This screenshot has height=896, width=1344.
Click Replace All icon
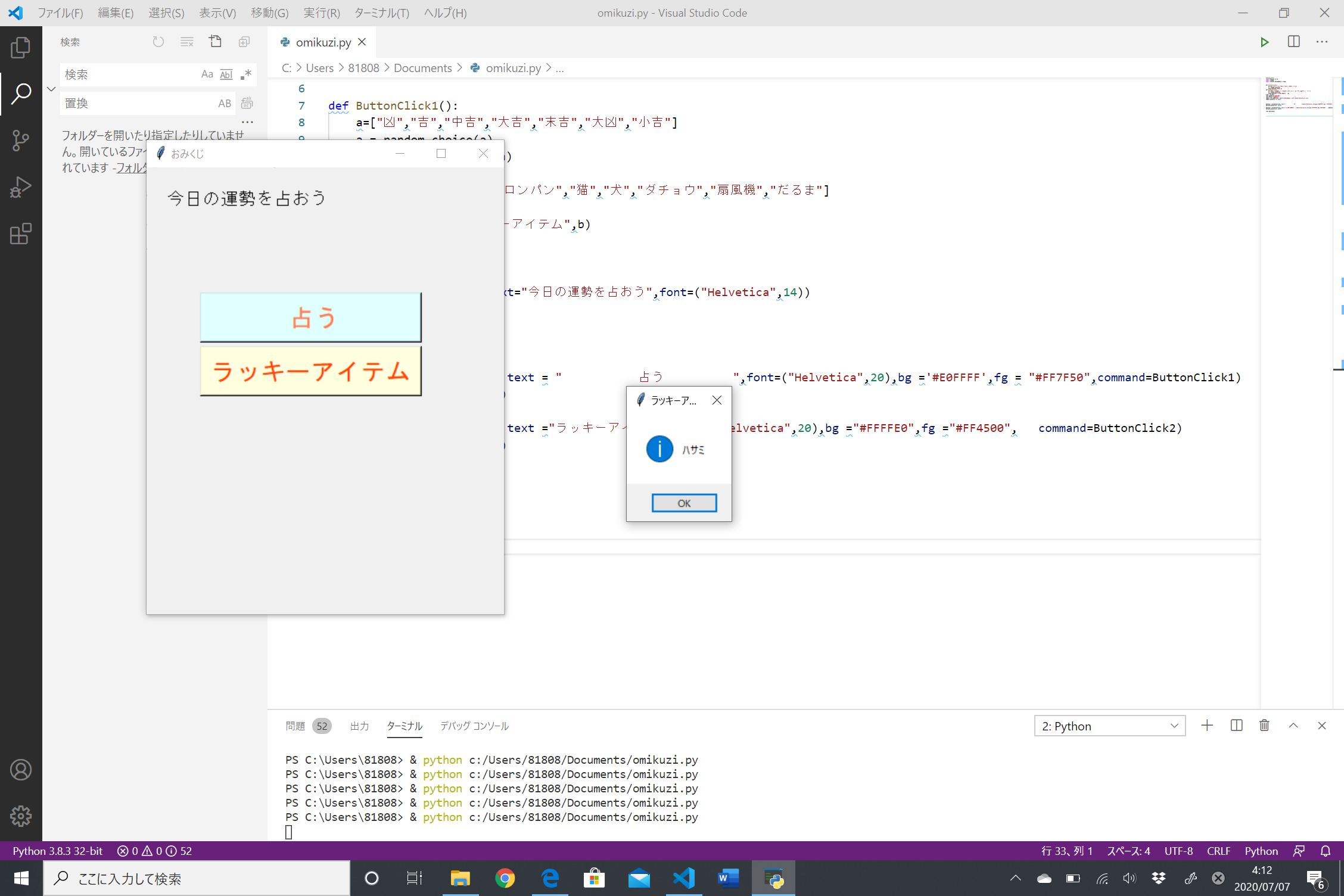pyautogui.click(x=247, y=103)
